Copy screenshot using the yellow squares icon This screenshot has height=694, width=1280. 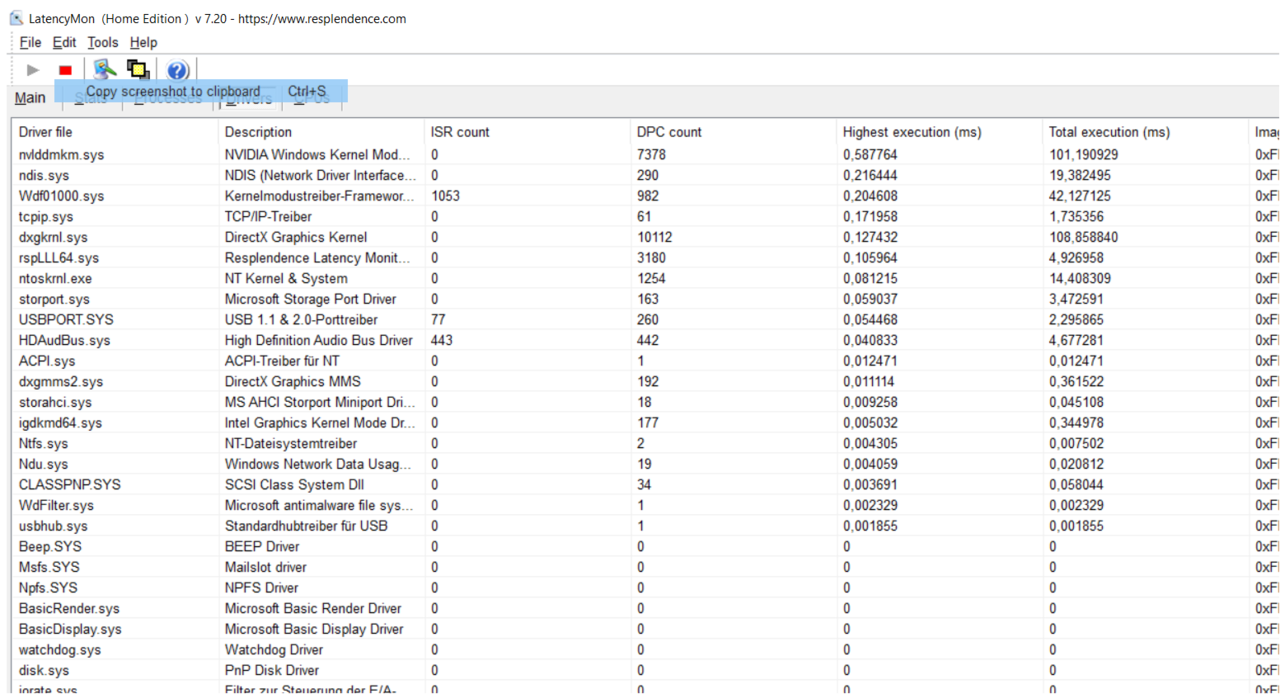tap(137, 69)
